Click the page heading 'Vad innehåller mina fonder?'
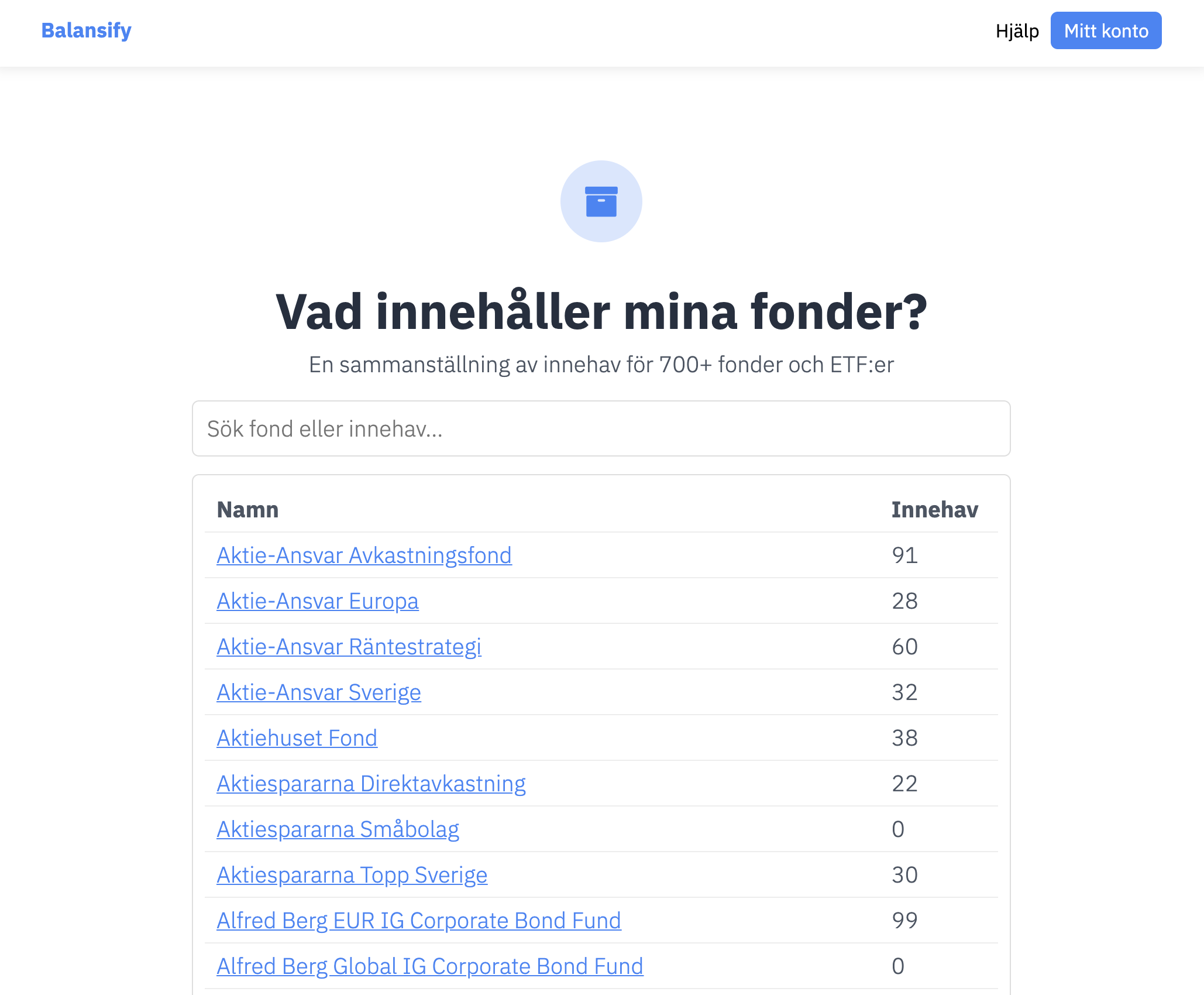The image size is (1204, 995). click(601, 312)
